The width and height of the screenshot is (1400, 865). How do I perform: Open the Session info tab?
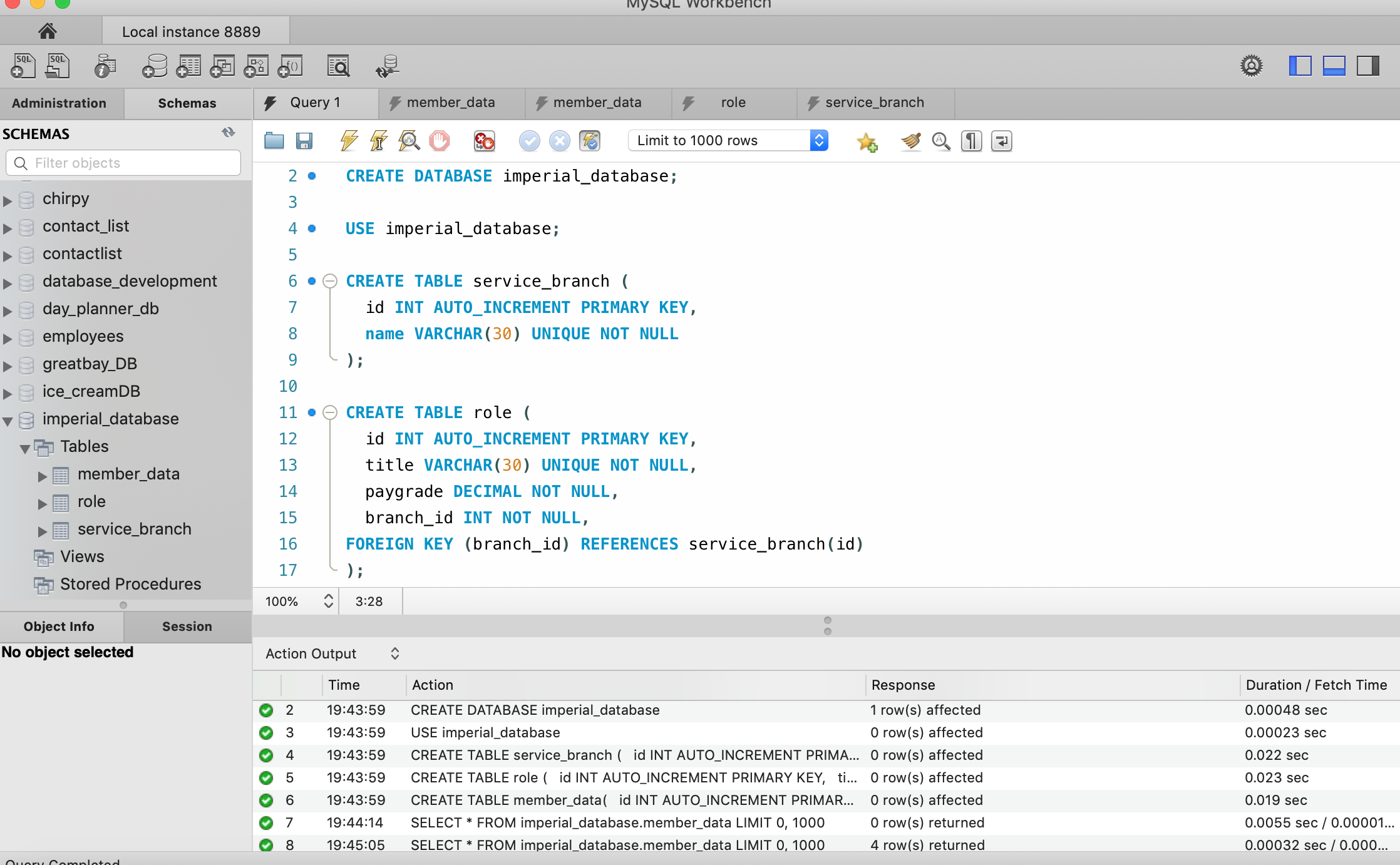187,627
